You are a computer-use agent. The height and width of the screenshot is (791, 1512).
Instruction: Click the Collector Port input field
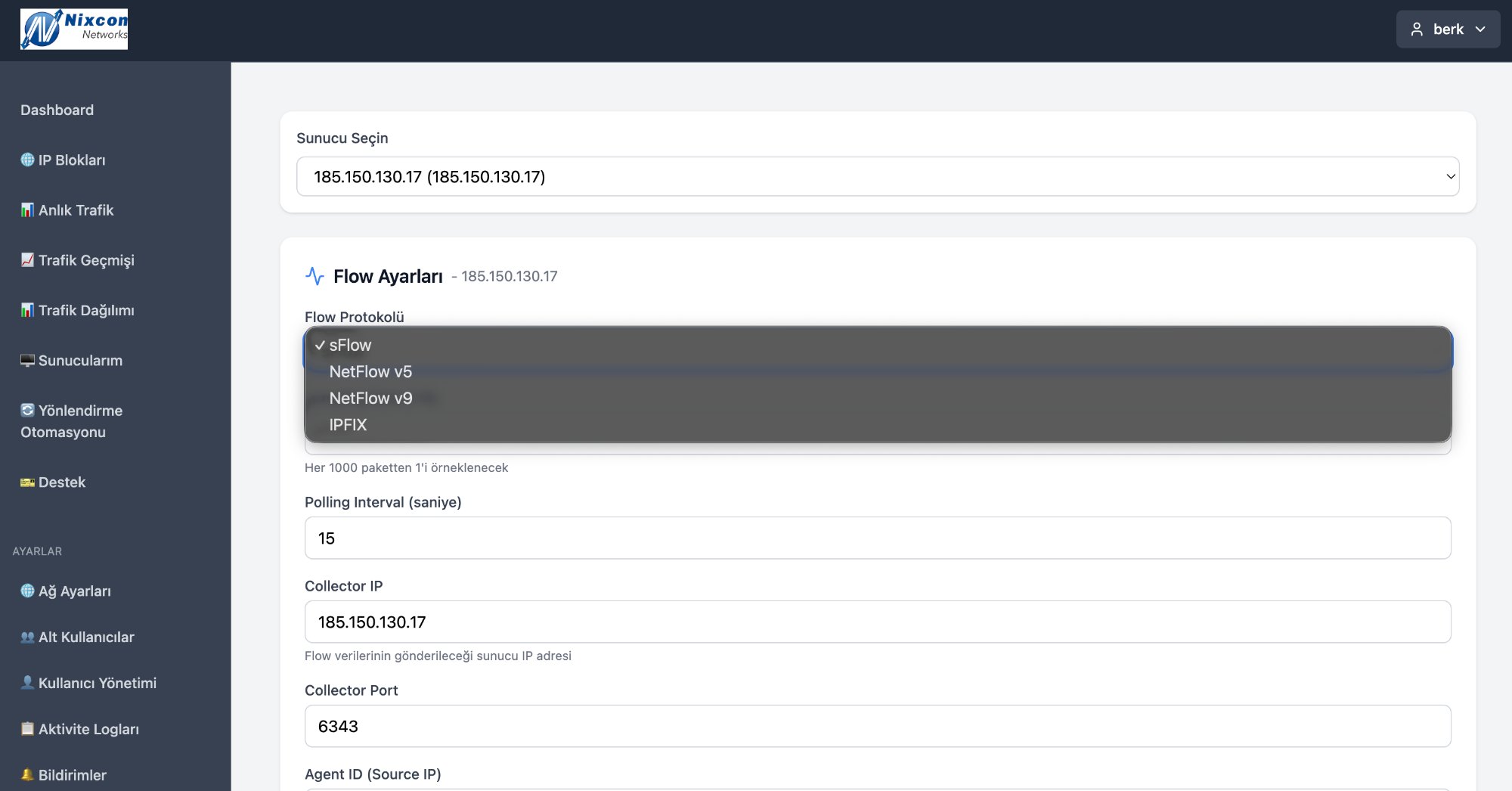(877, 727)
